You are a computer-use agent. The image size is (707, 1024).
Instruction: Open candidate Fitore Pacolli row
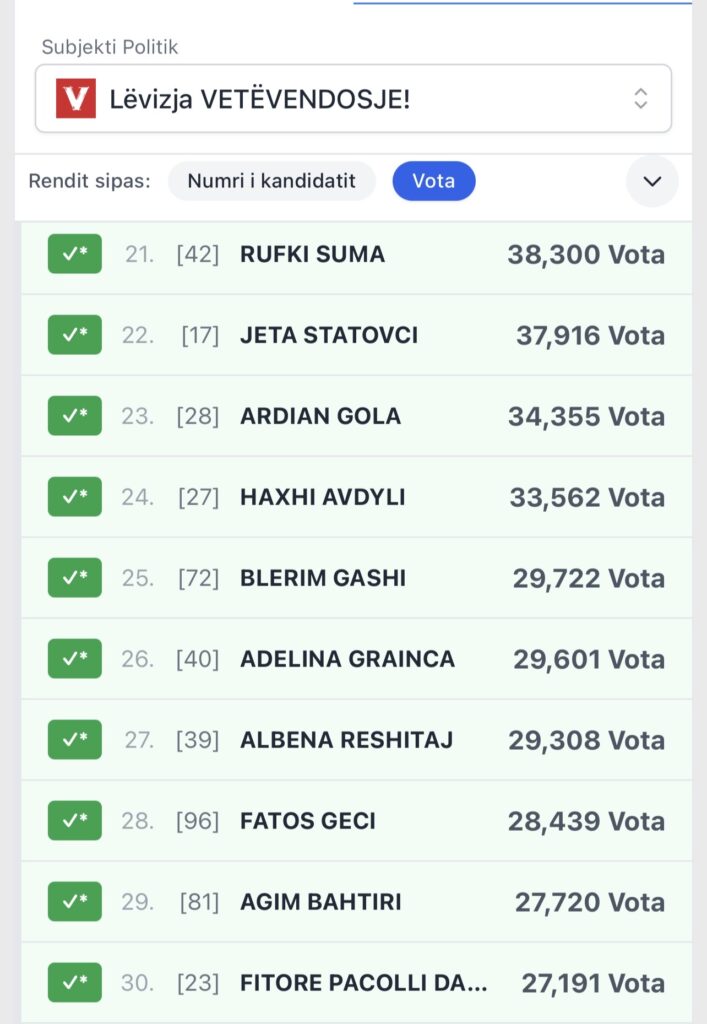(364, 983)
